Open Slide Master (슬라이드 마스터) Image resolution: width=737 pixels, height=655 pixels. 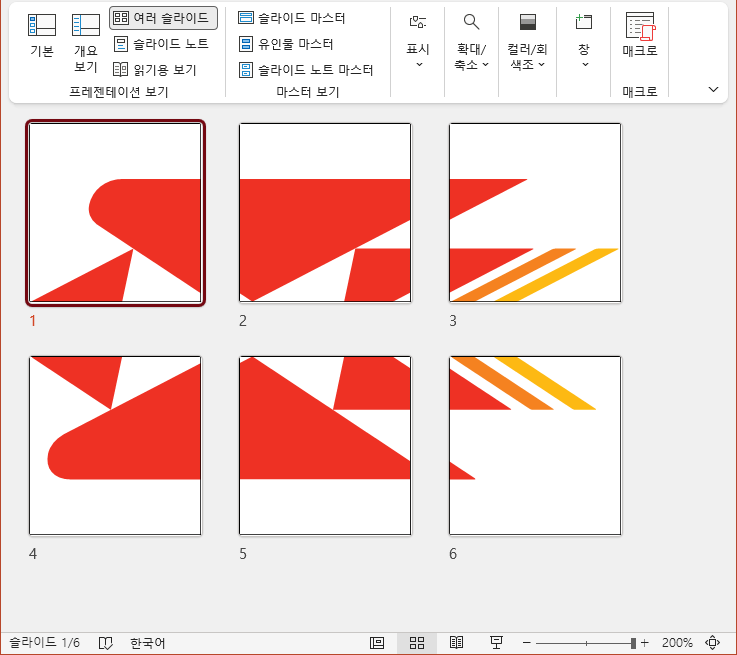(292, 18)
